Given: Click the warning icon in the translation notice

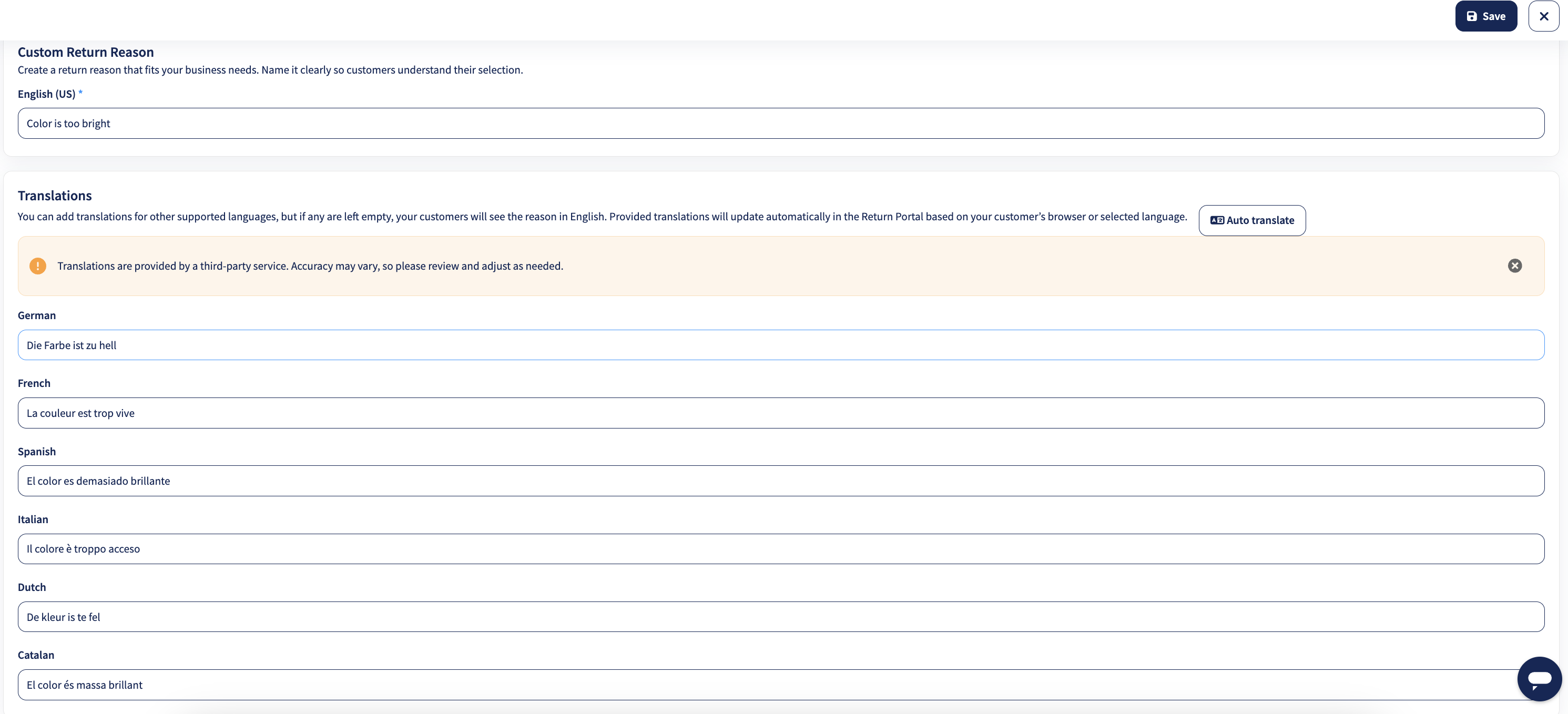Looking at the screenshot, I should [x=37, y=266].
